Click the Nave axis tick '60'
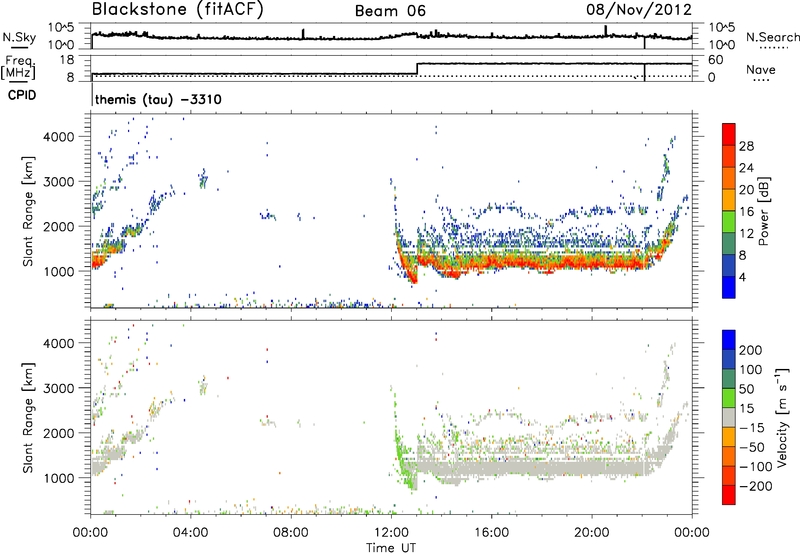 click(716, 60)
